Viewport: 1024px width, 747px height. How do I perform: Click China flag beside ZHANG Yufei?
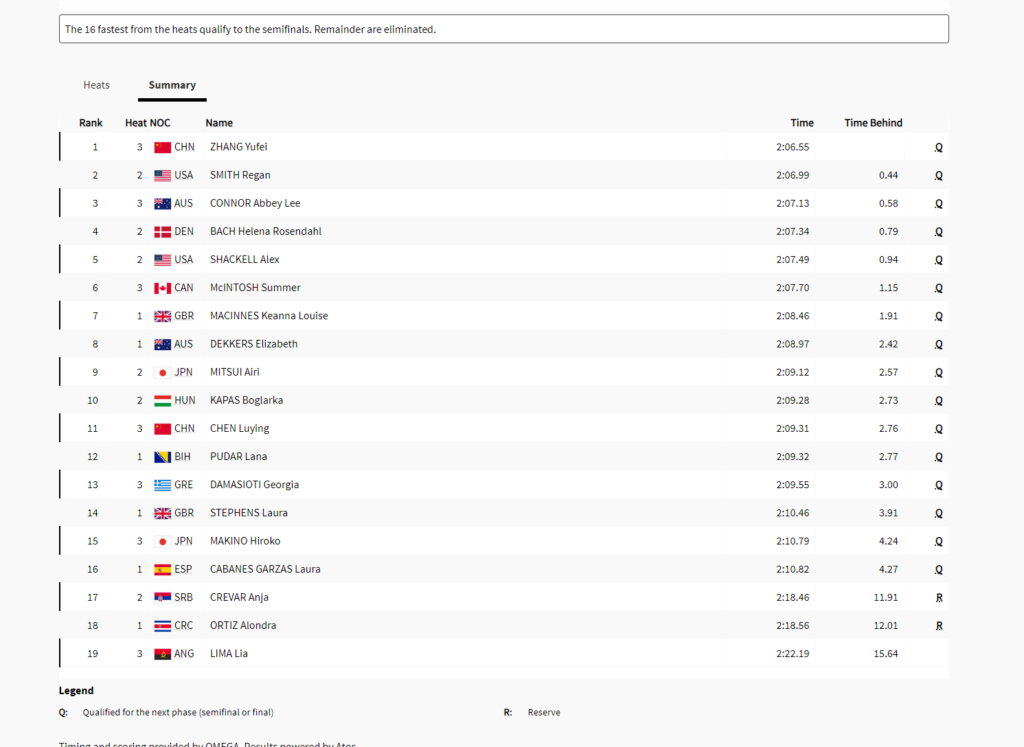click(162, 147)
